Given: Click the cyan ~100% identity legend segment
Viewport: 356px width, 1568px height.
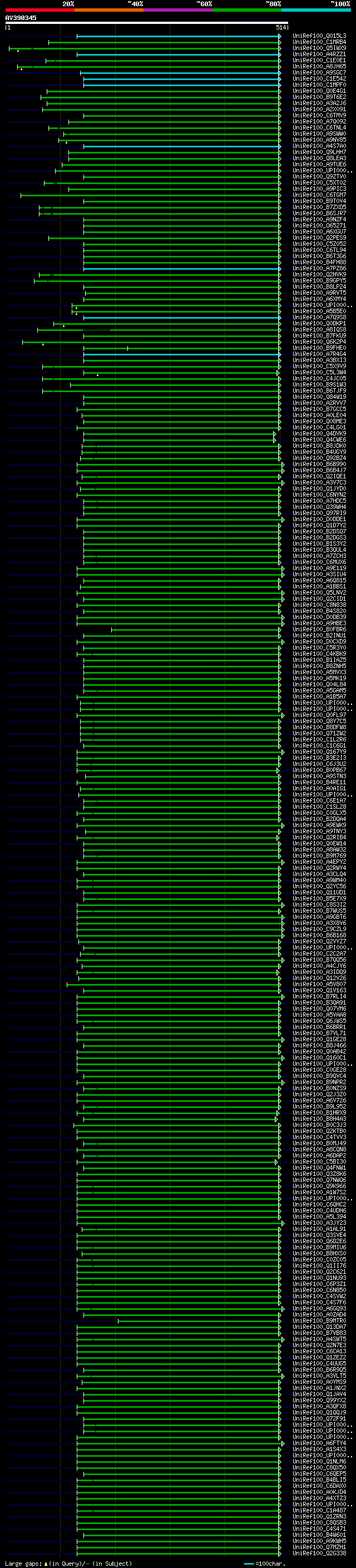Looking at the screenshot, I should [x=316, y=10].
